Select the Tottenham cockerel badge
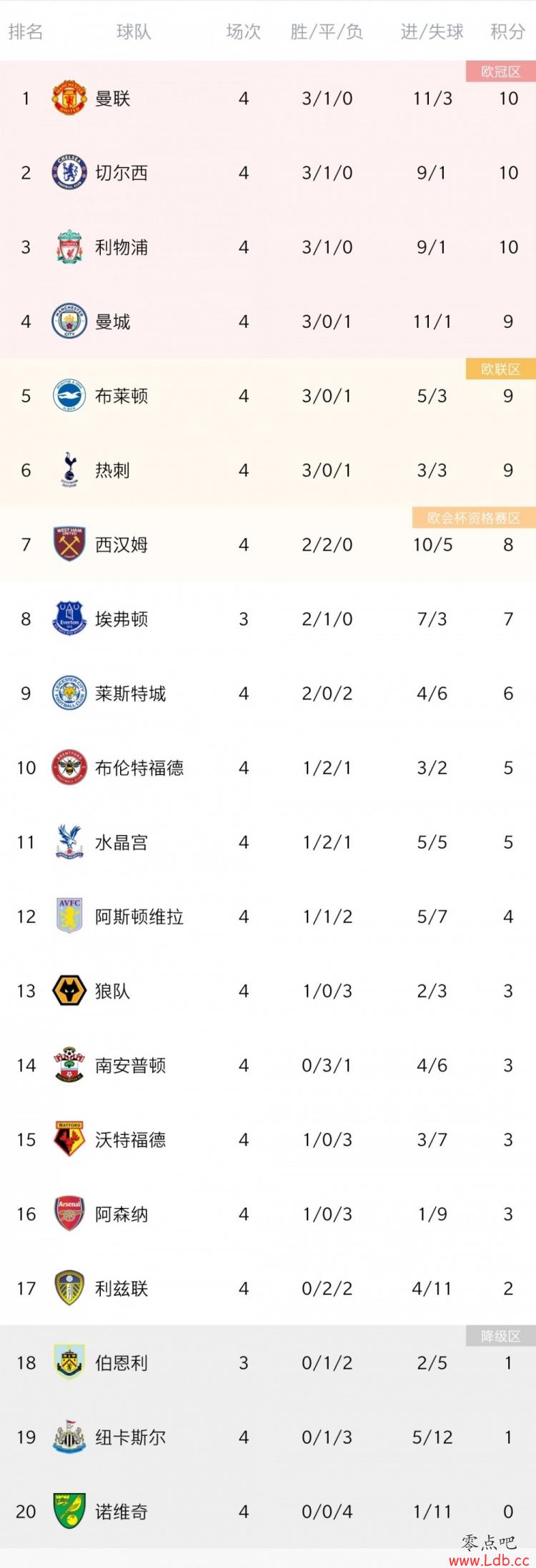Image resolution: width=536 pixels, height=1568 pixels. click(x=69, y=469)
